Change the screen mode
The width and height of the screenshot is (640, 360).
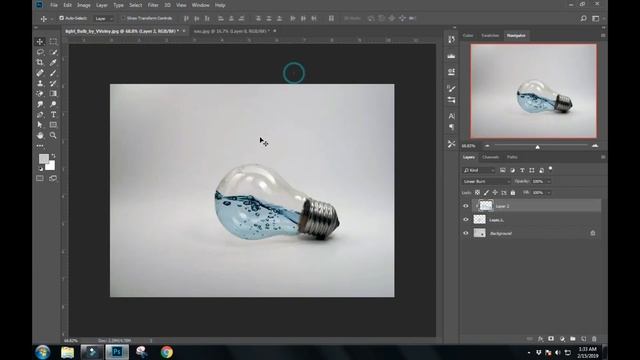(53, 178)
